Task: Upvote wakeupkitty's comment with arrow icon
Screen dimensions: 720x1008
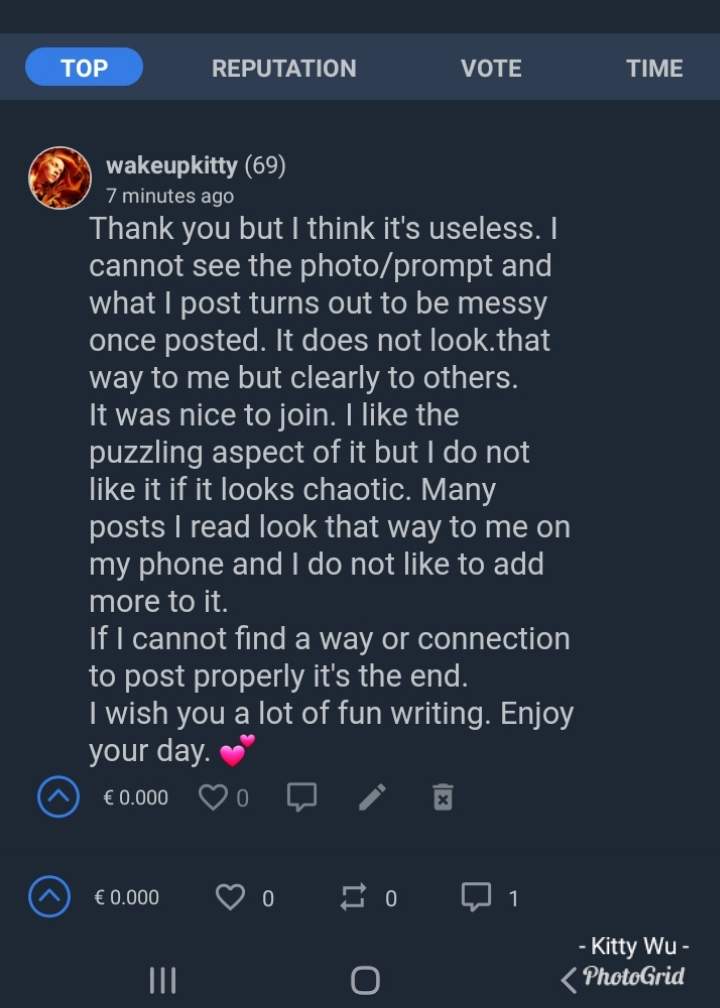Action: pyautogui.click(x=58, y=797)
